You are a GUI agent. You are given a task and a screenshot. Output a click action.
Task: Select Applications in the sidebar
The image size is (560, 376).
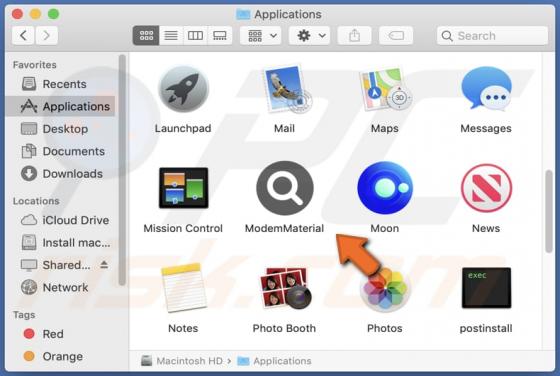tap(61, 106)
